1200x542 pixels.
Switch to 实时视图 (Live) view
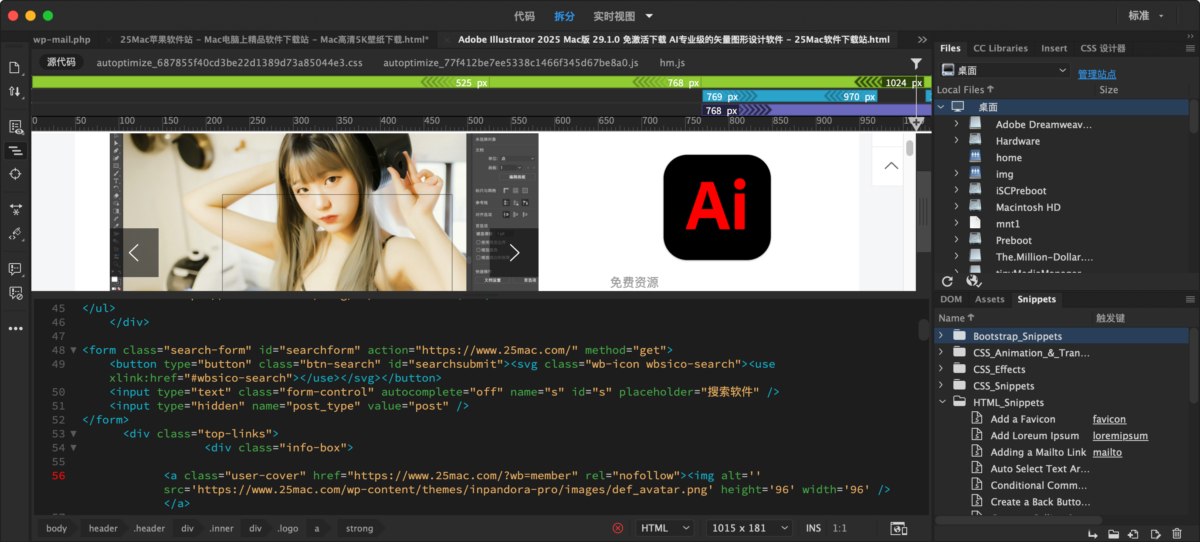click(x=614, y=16)
